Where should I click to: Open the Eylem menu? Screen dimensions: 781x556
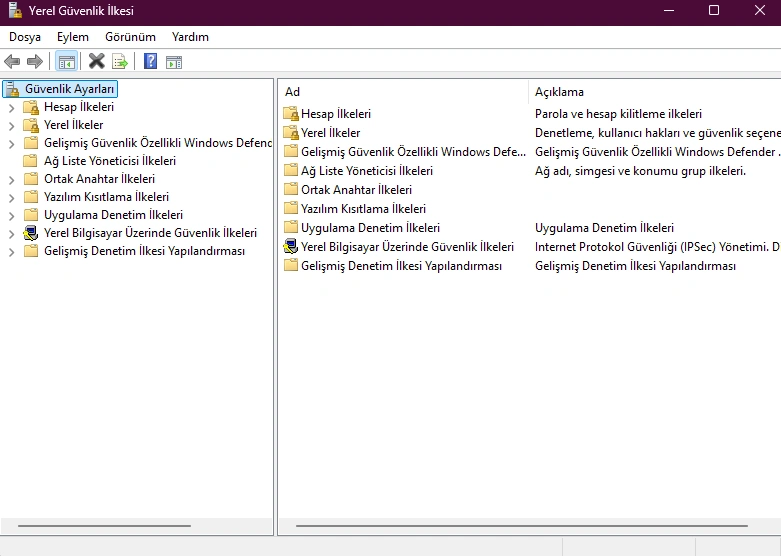[73, 37]
